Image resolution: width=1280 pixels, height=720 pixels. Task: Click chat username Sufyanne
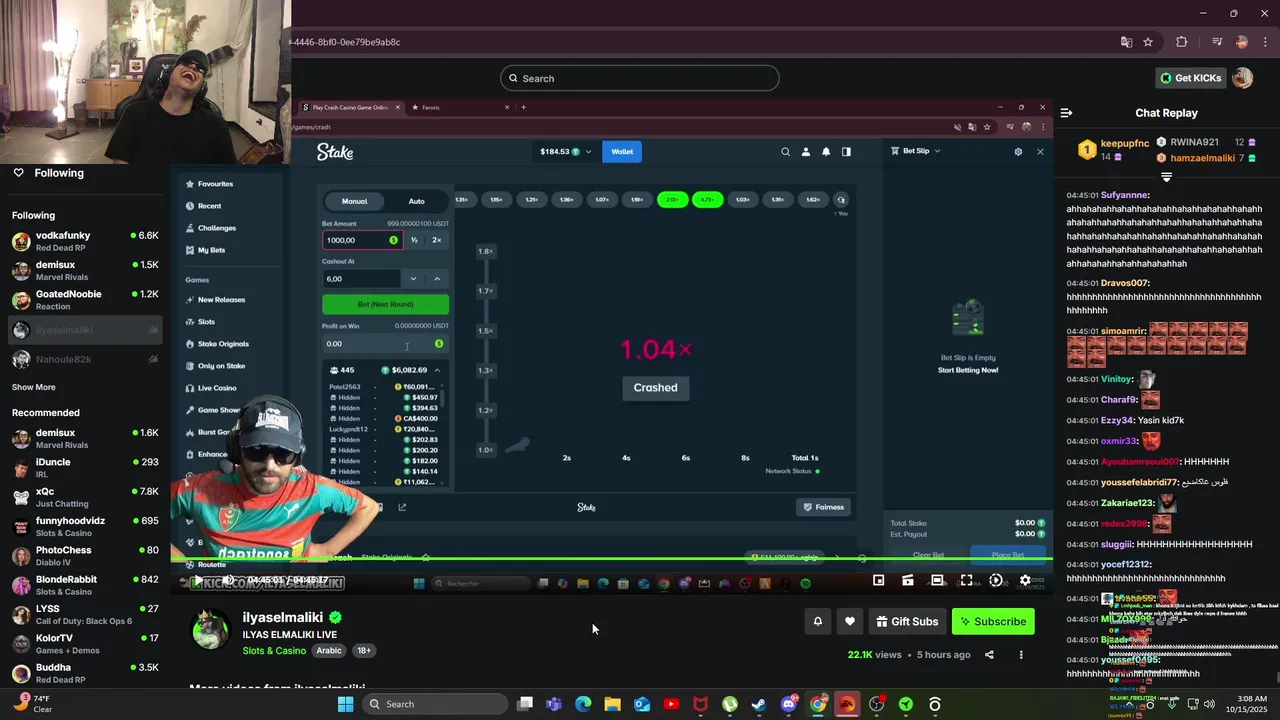click(x=1124, y=195)
